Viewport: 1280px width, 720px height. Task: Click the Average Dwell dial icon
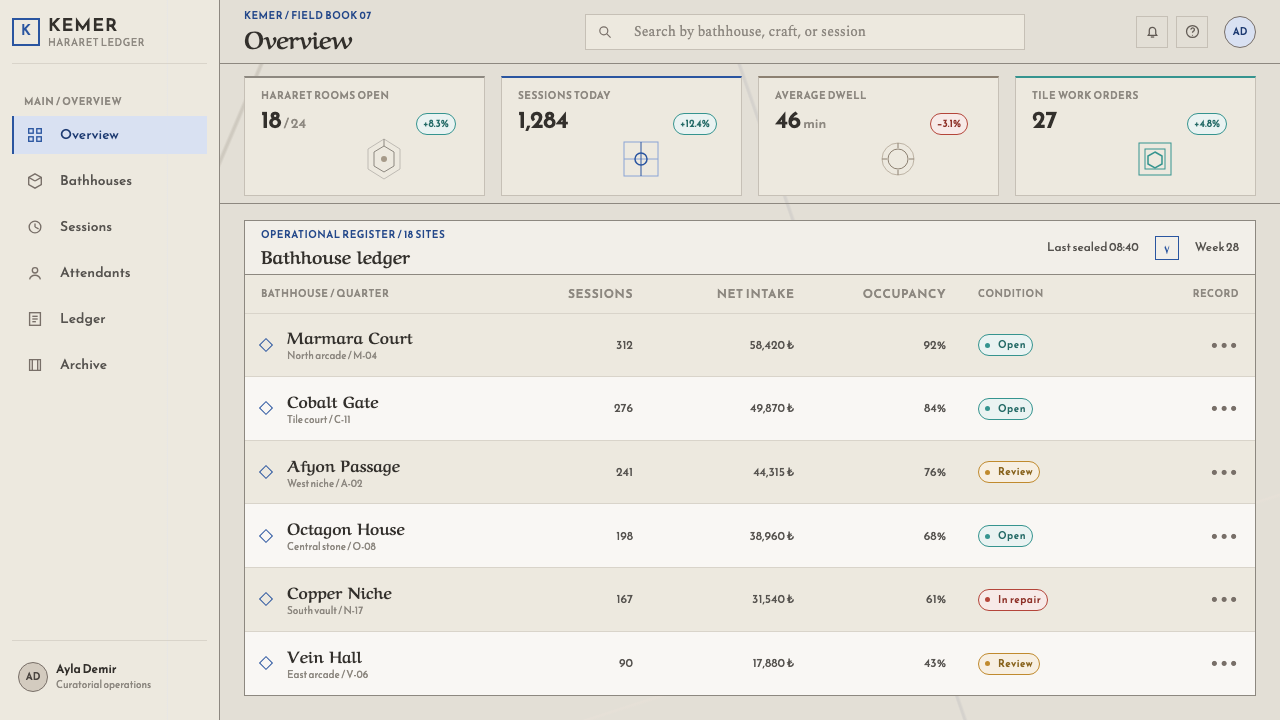point(898,159)
